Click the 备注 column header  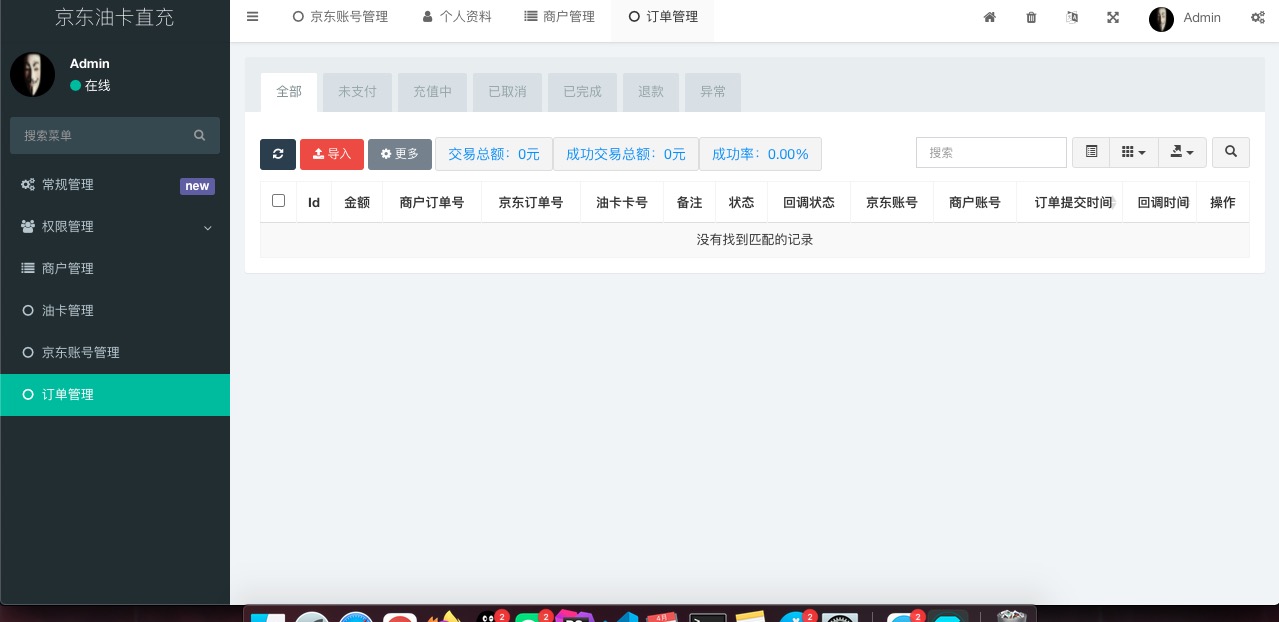point(690,202)
